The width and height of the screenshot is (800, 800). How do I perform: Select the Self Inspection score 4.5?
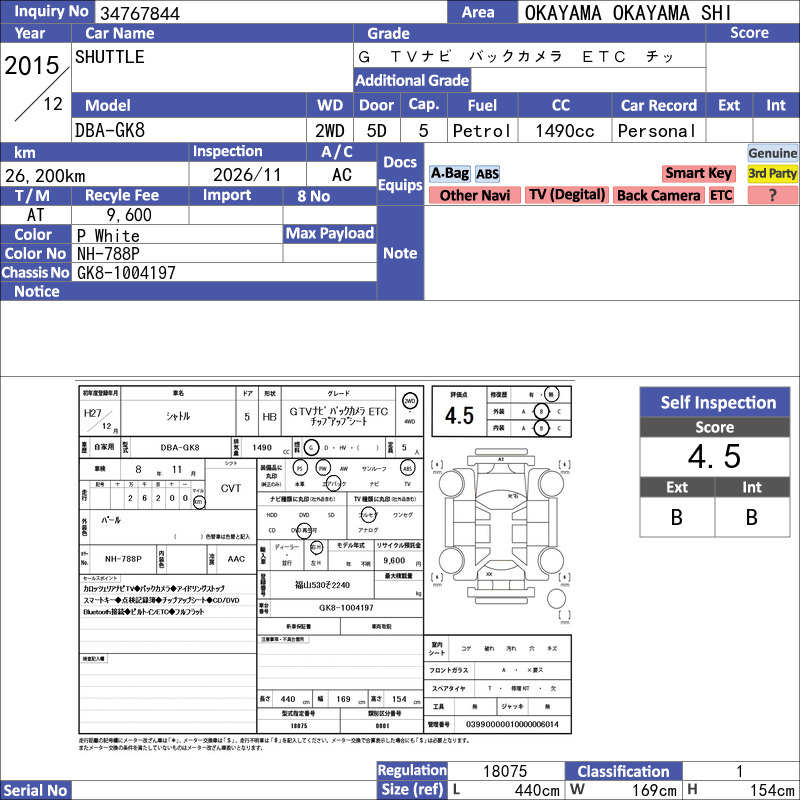coord(714,456)
